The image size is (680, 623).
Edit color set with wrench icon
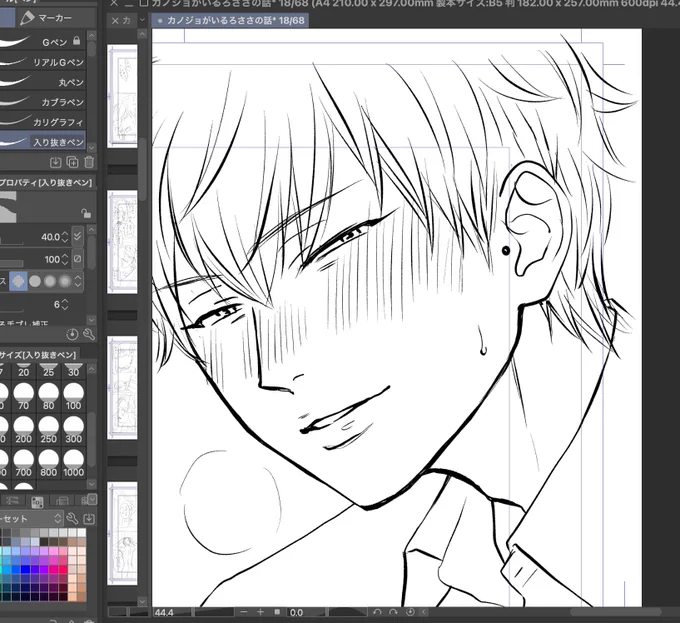point(72,519)
